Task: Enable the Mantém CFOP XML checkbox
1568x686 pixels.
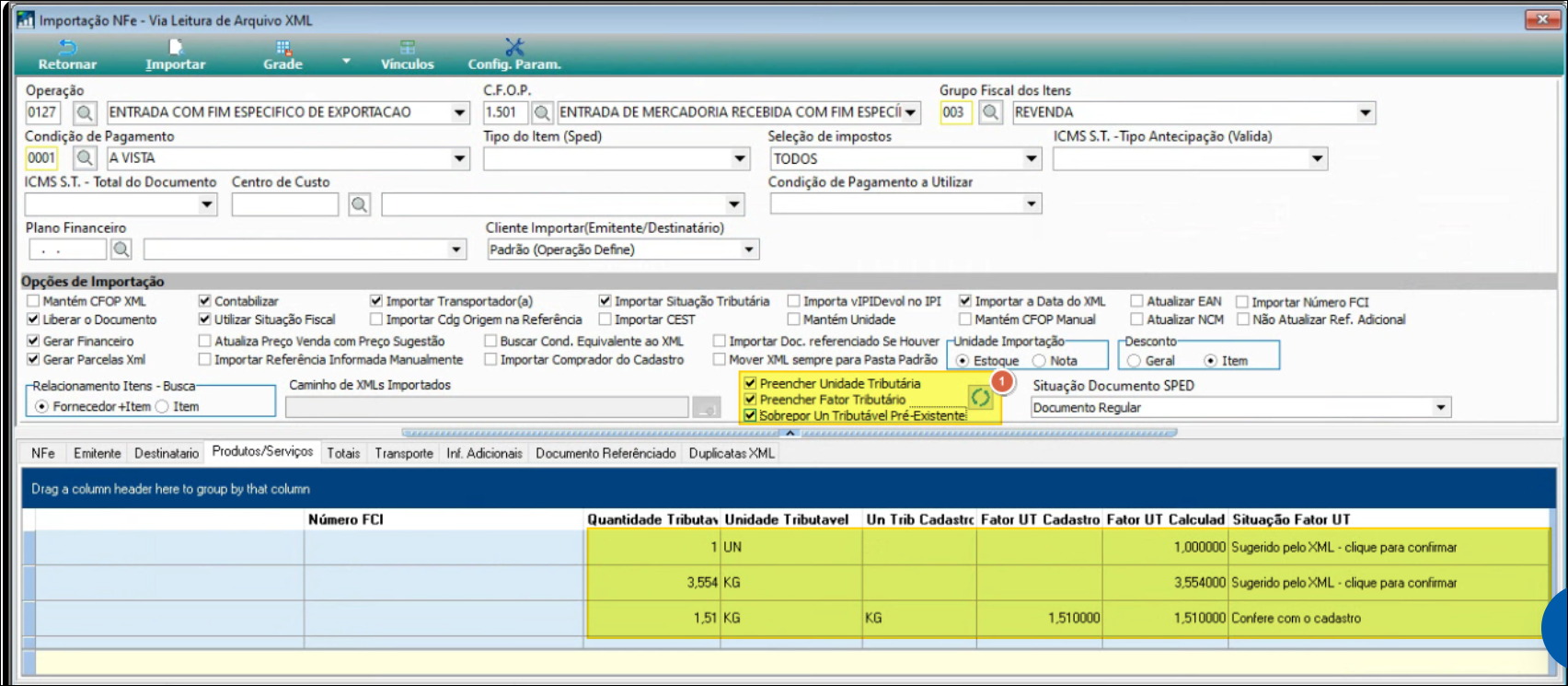Action: [x=34, y=301]
